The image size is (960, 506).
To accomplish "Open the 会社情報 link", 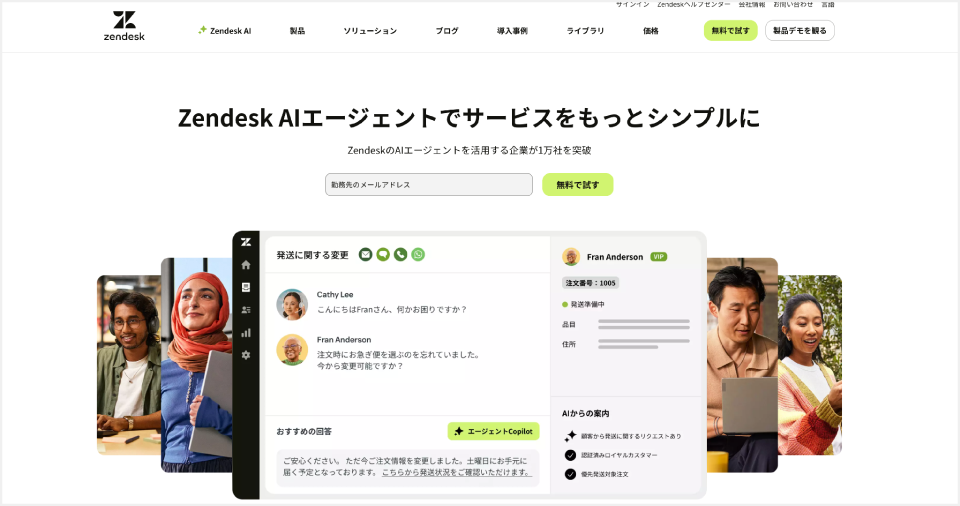I will tap(752, 4).
